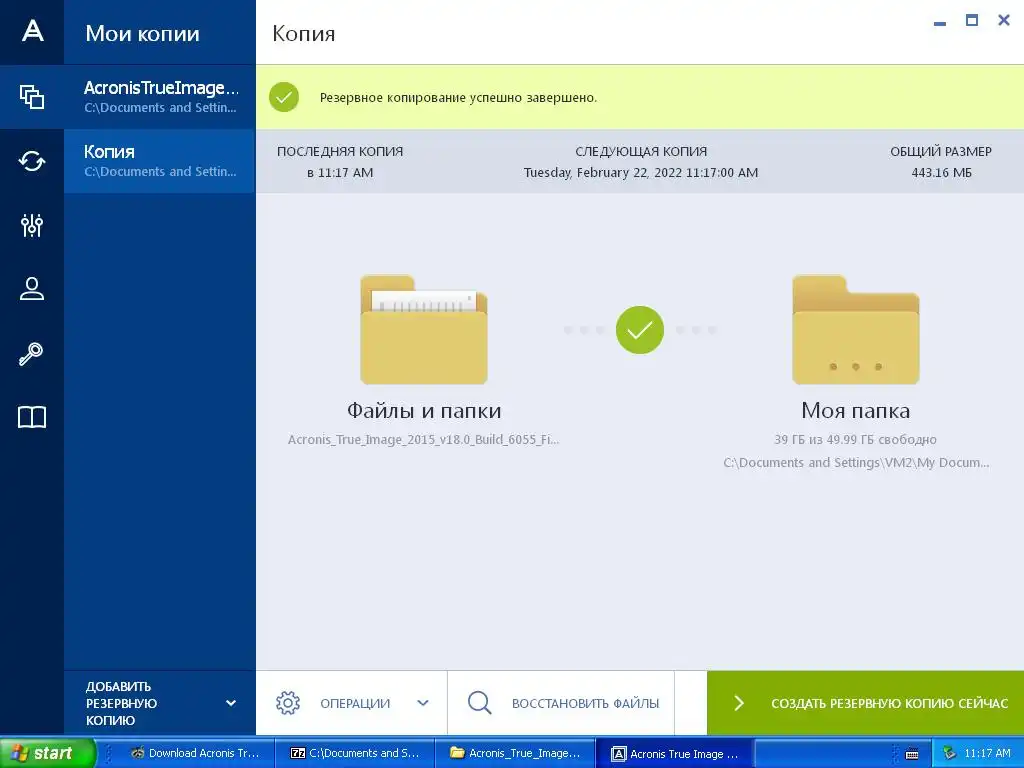This screenshot has height=768, width=1024.
Task: Open the Windows start button
Action: [x=47, y=753]
